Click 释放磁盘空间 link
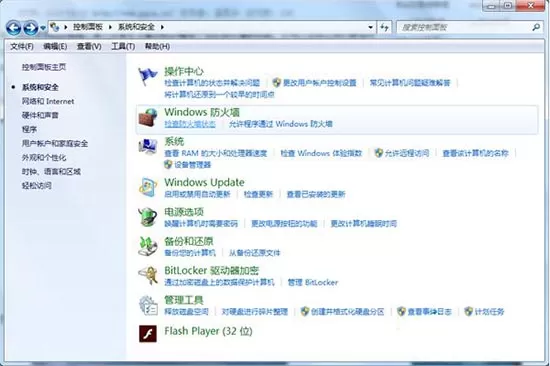 (x=186, y=312)
